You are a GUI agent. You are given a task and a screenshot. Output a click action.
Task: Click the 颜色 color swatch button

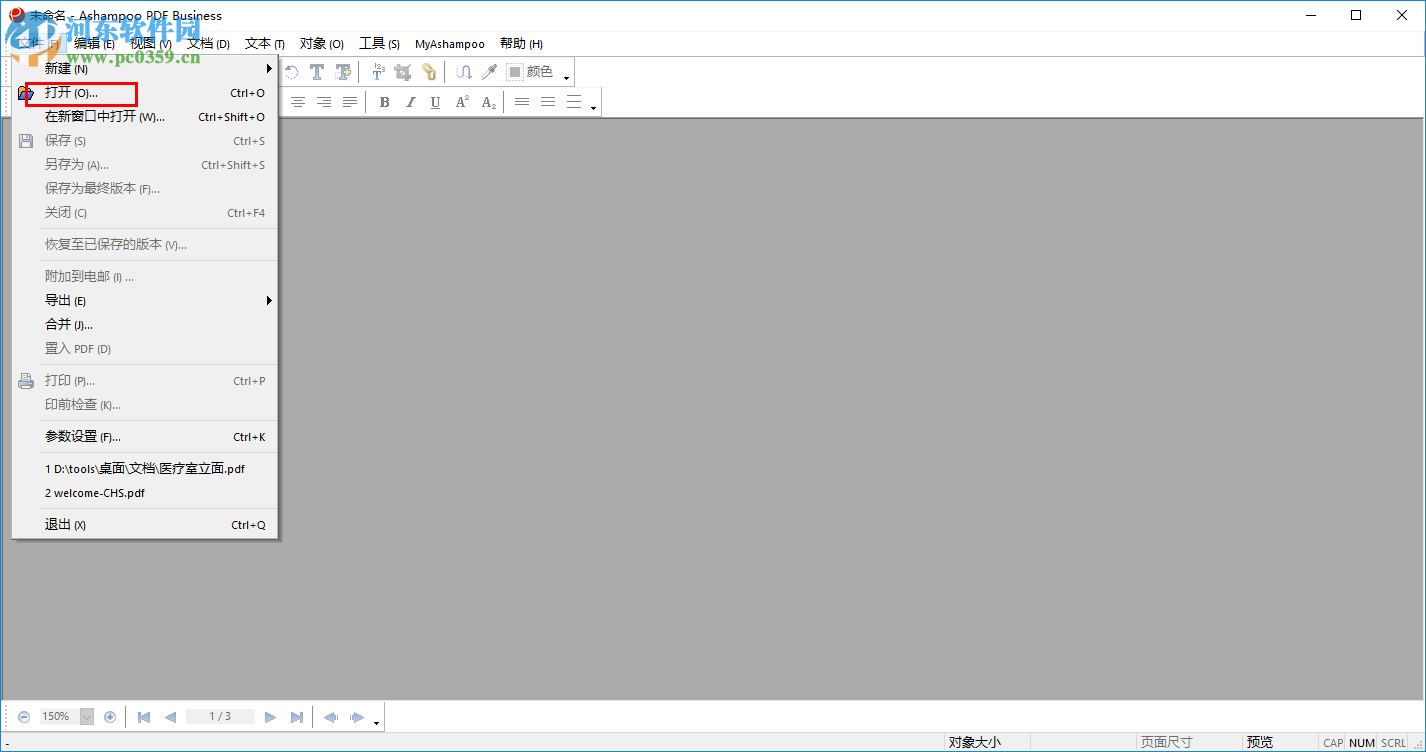(x=530, y=72)
